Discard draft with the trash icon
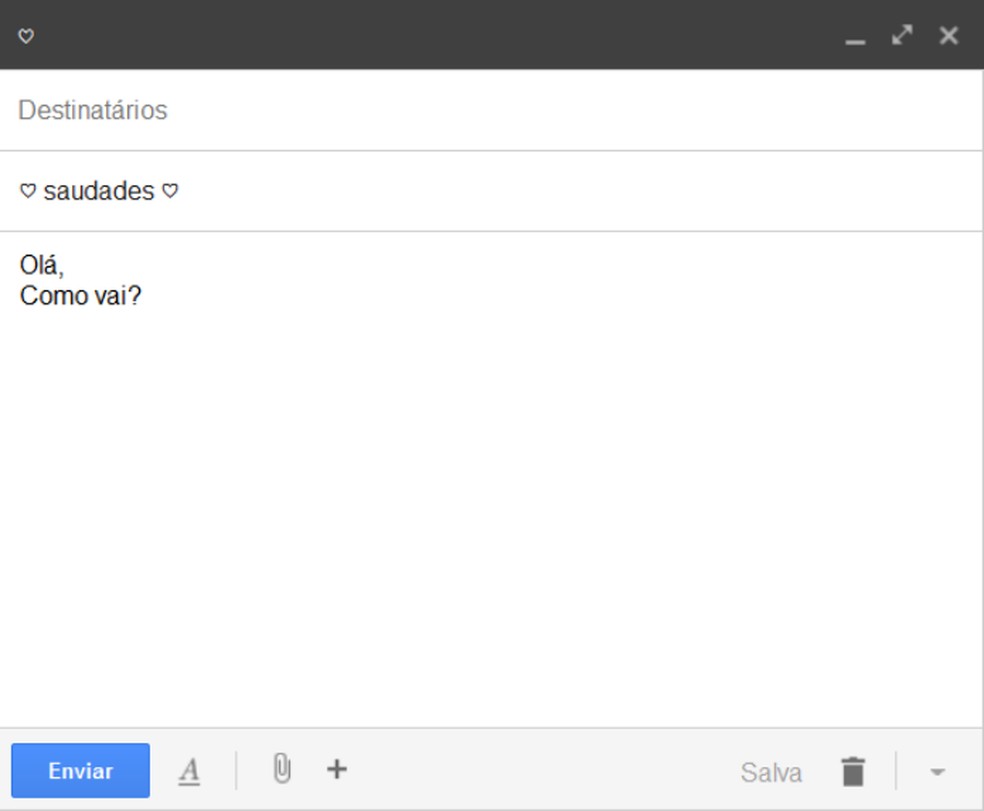The image size is (984, 811). tap(852, 772)
